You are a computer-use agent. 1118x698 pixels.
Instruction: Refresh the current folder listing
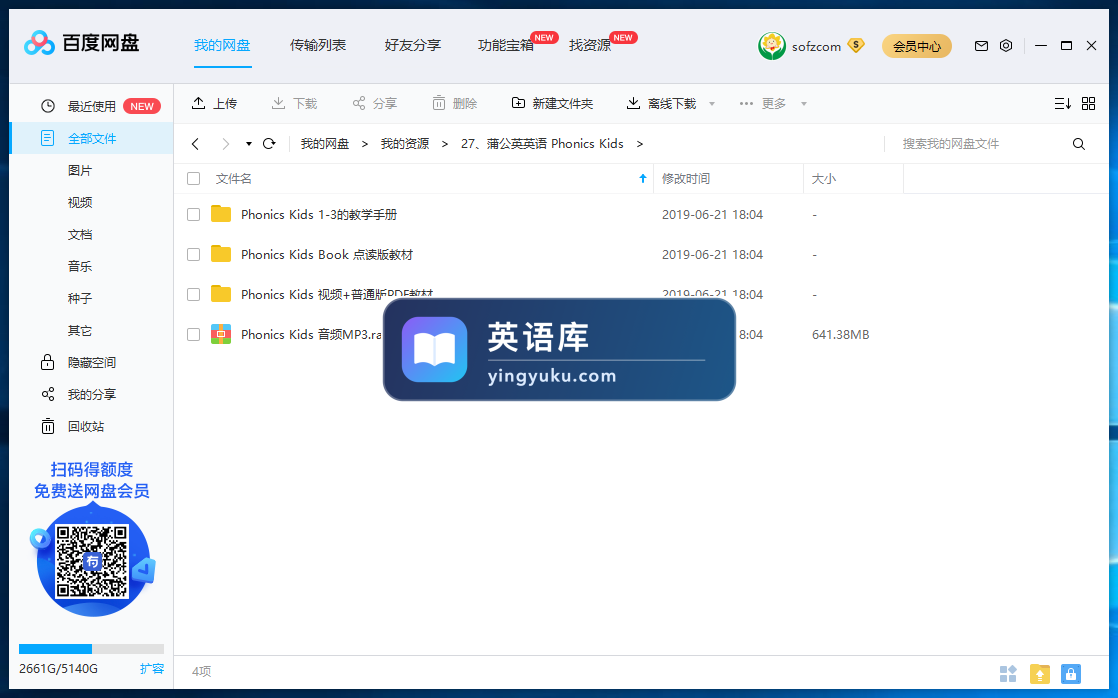coord(269,144)
